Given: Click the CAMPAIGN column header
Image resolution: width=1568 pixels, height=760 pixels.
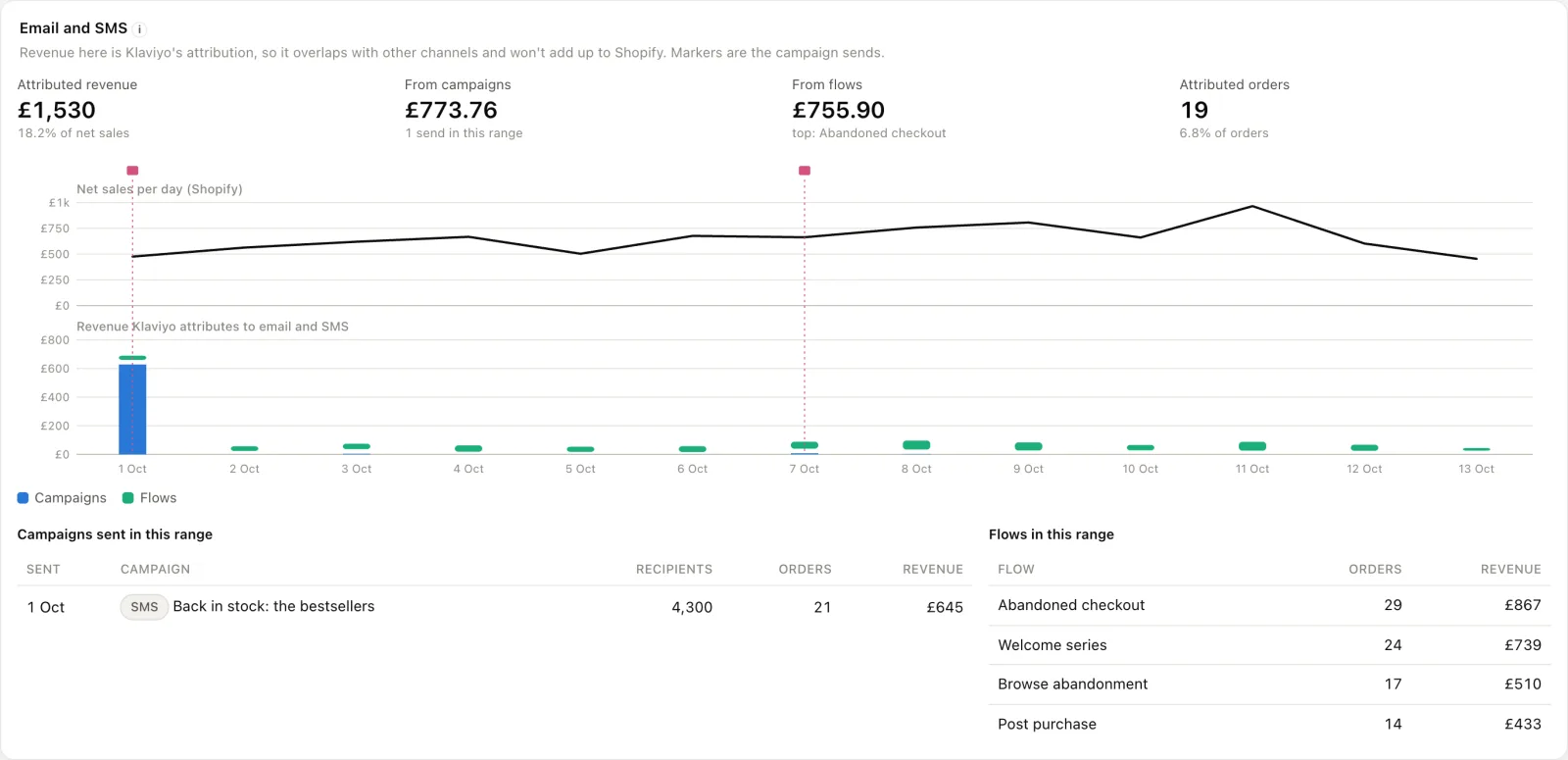Looking at the screenshot, I should [x=155, y=569].
